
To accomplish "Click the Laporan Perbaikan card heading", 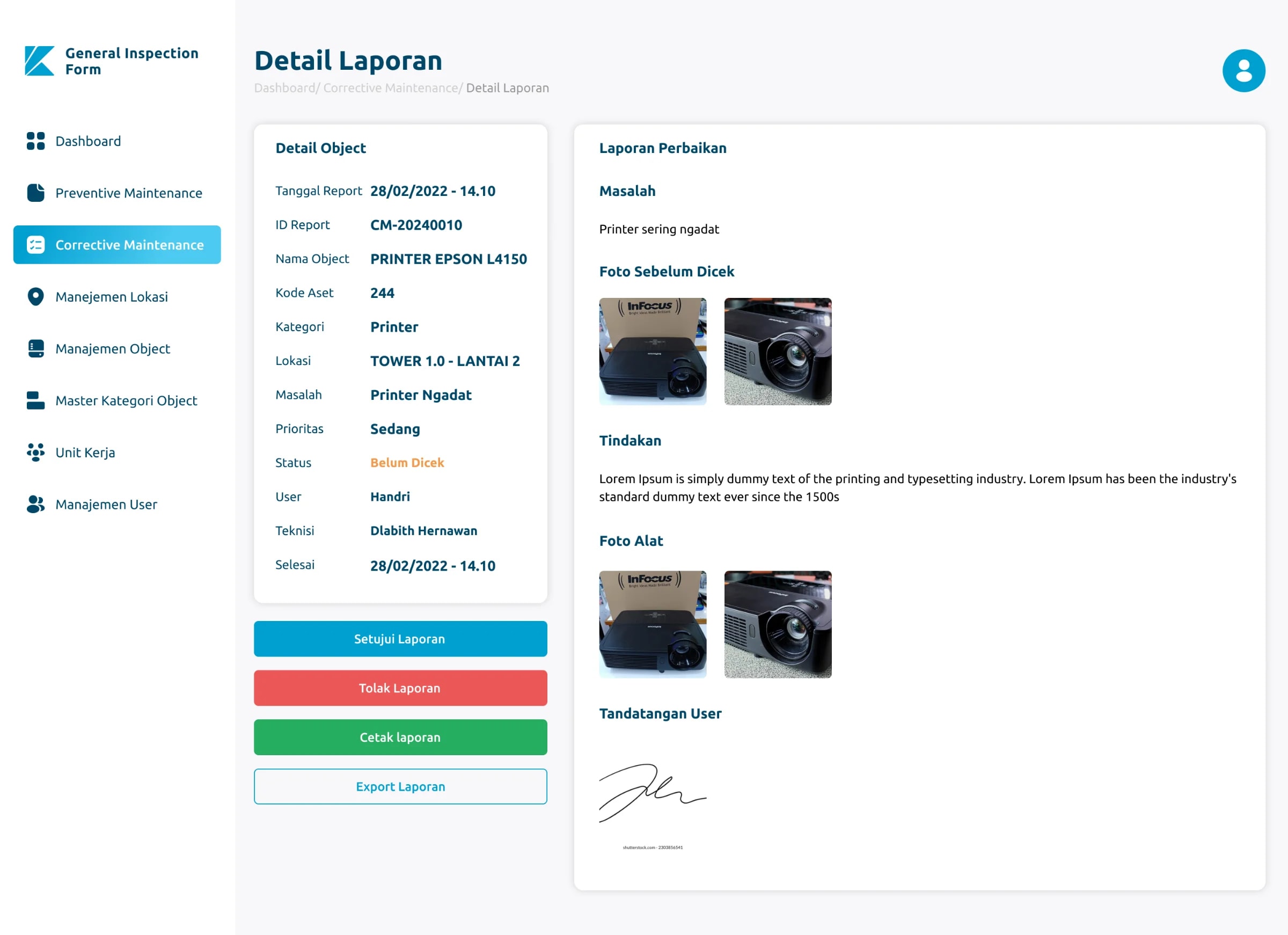I will pos(663,148).
